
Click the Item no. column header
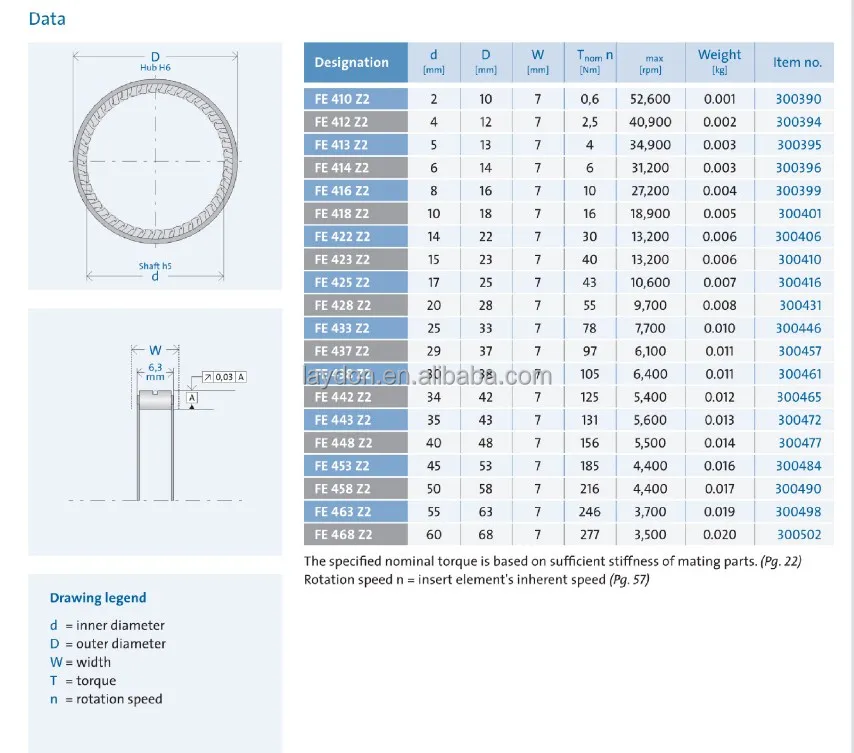pyautogui.click(x=797, y=62)
